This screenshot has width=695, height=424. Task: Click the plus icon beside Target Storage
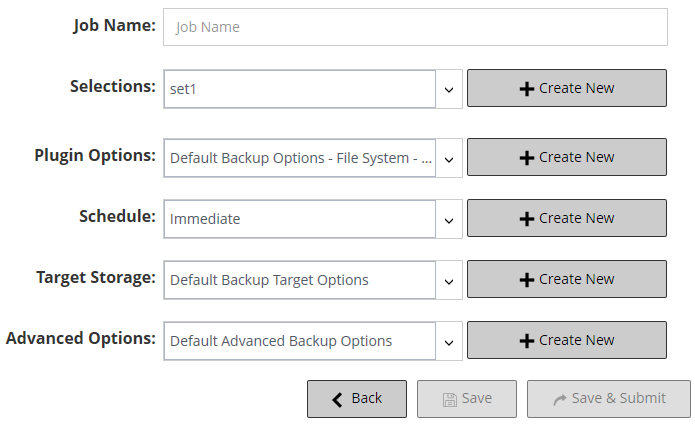[527, 279]
